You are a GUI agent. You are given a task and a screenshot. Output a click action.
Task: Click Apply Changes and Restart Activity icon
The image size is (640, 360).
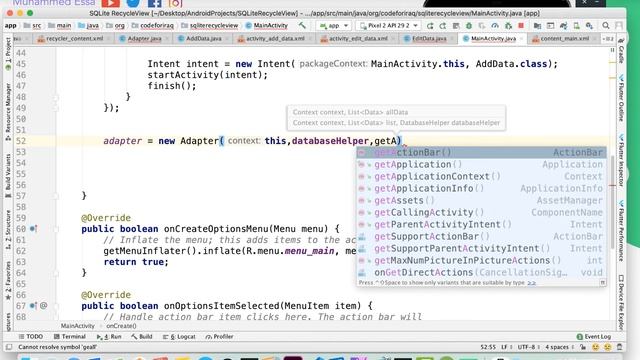(x=443, y=26)
